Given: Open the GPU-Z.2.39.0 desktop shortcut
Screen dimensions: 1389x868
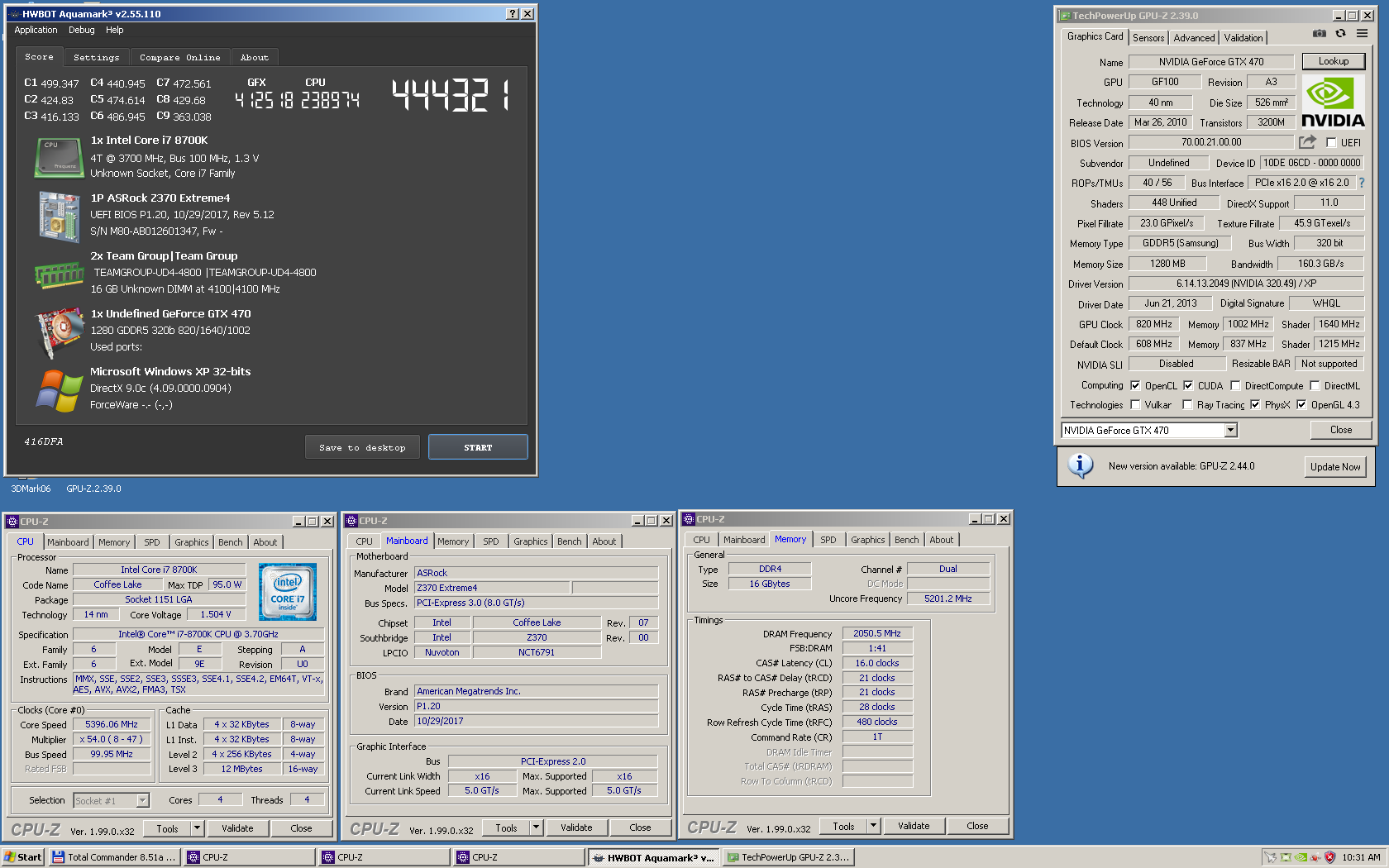Looking at the screenshot, I should (93, 489).
